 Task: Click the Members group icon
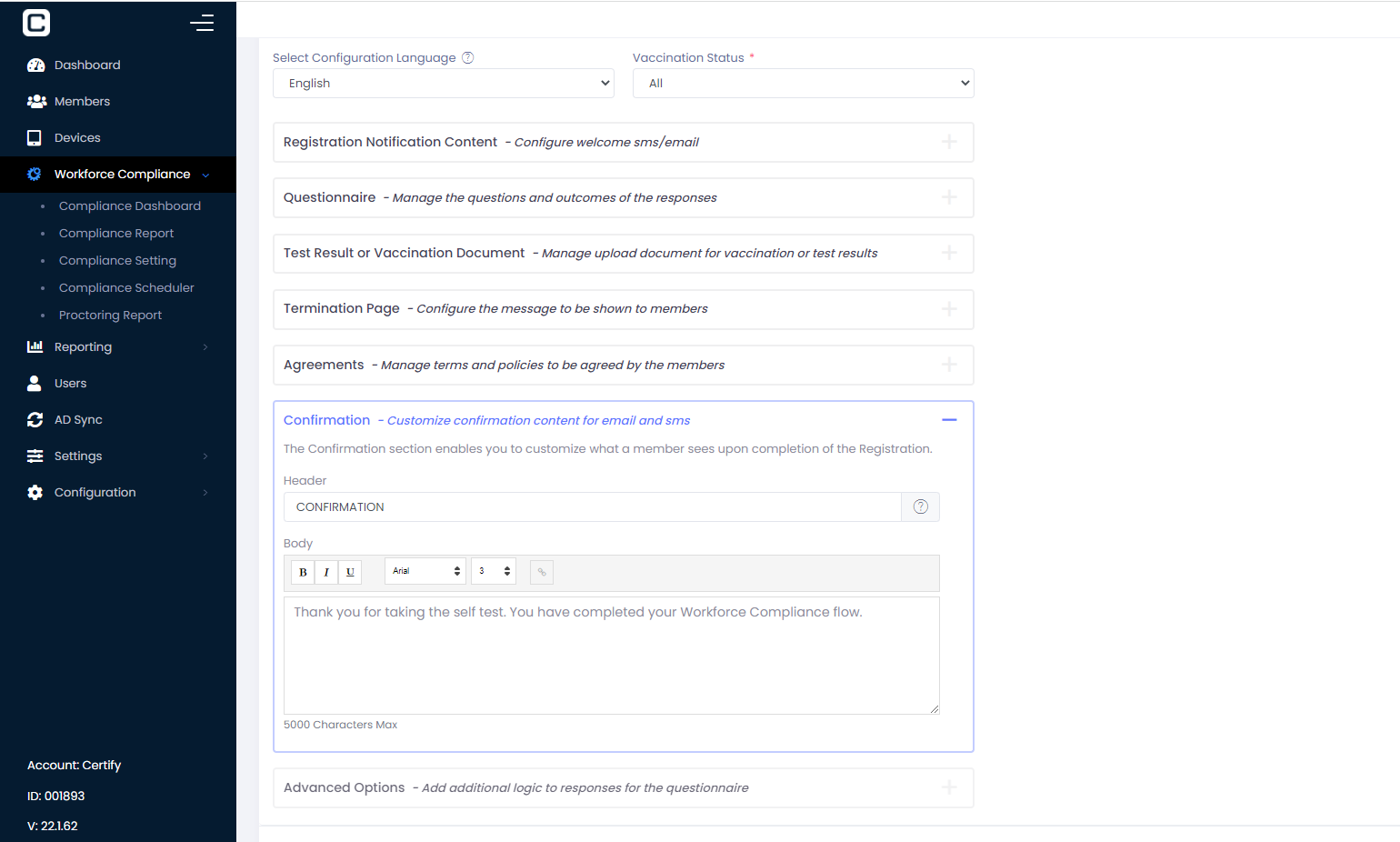[36, 102]
